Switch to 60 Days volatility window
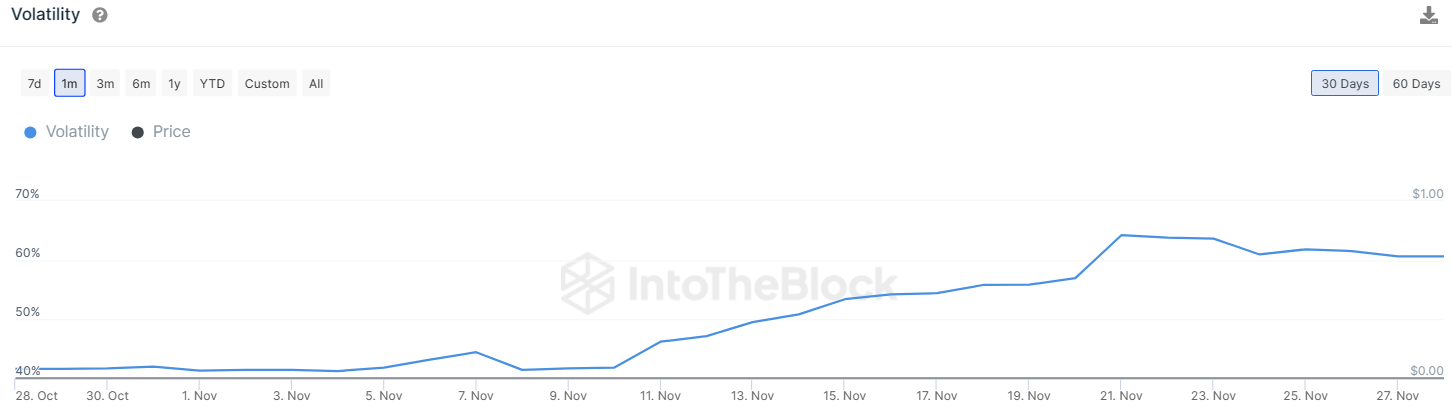This screenshot has height=407, width=1452. pyautogui.click(x=1416, y=83)
